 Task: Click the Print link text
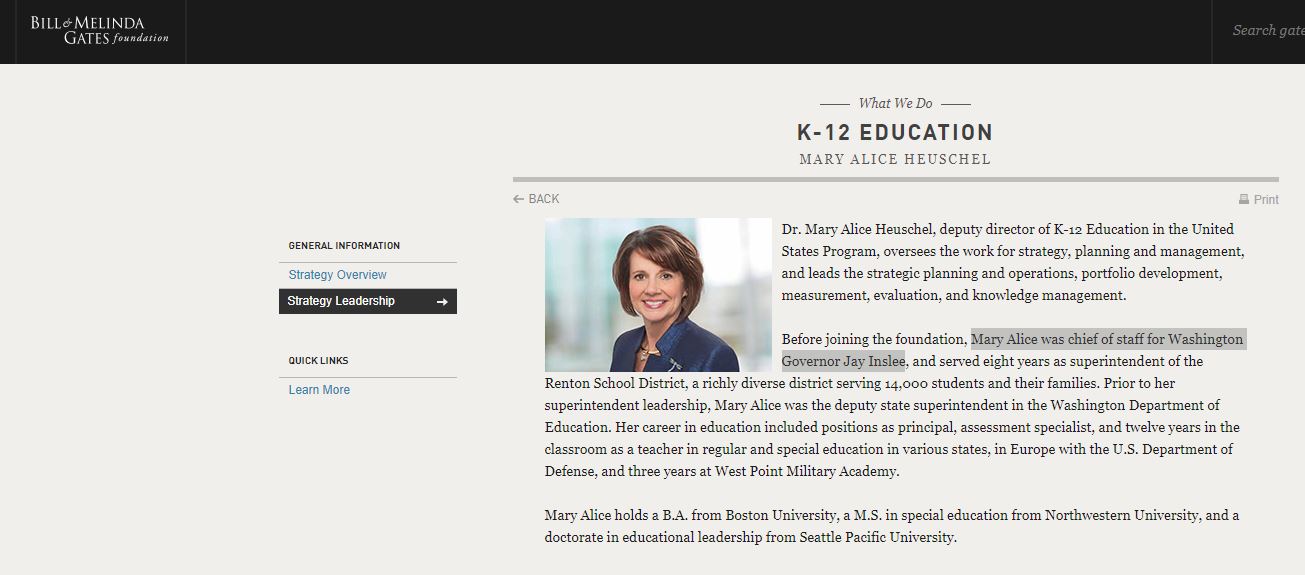[x=1266, y=200]
